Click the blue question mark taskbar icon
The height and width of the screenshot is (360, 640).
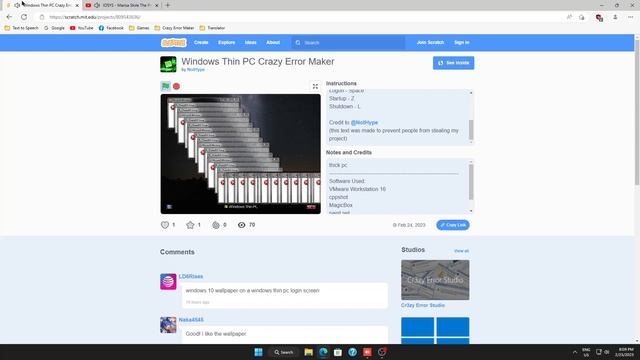[x=353, y=352]
